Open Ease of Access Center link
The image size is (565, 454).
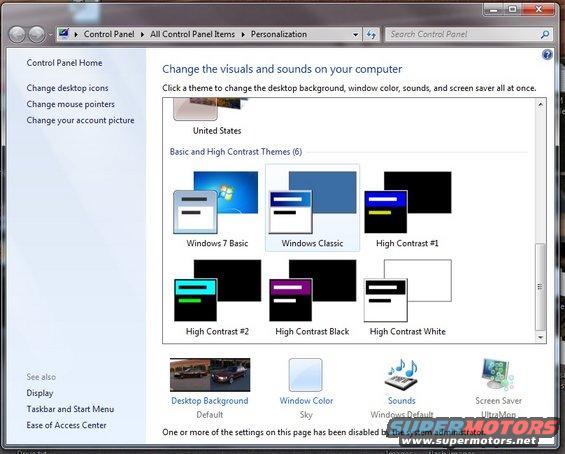tap(66, 425)
